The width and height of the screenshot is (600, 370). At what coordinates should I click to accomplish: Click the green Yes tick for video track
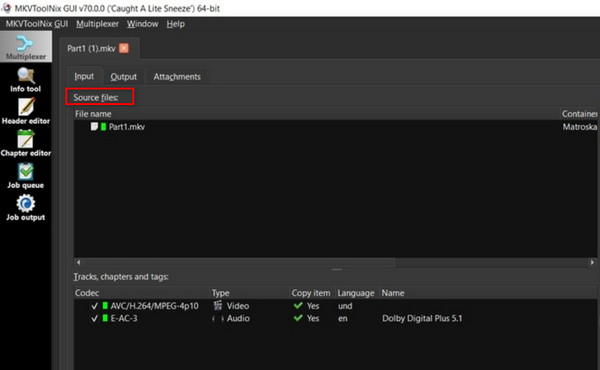[x=298, y=305]
